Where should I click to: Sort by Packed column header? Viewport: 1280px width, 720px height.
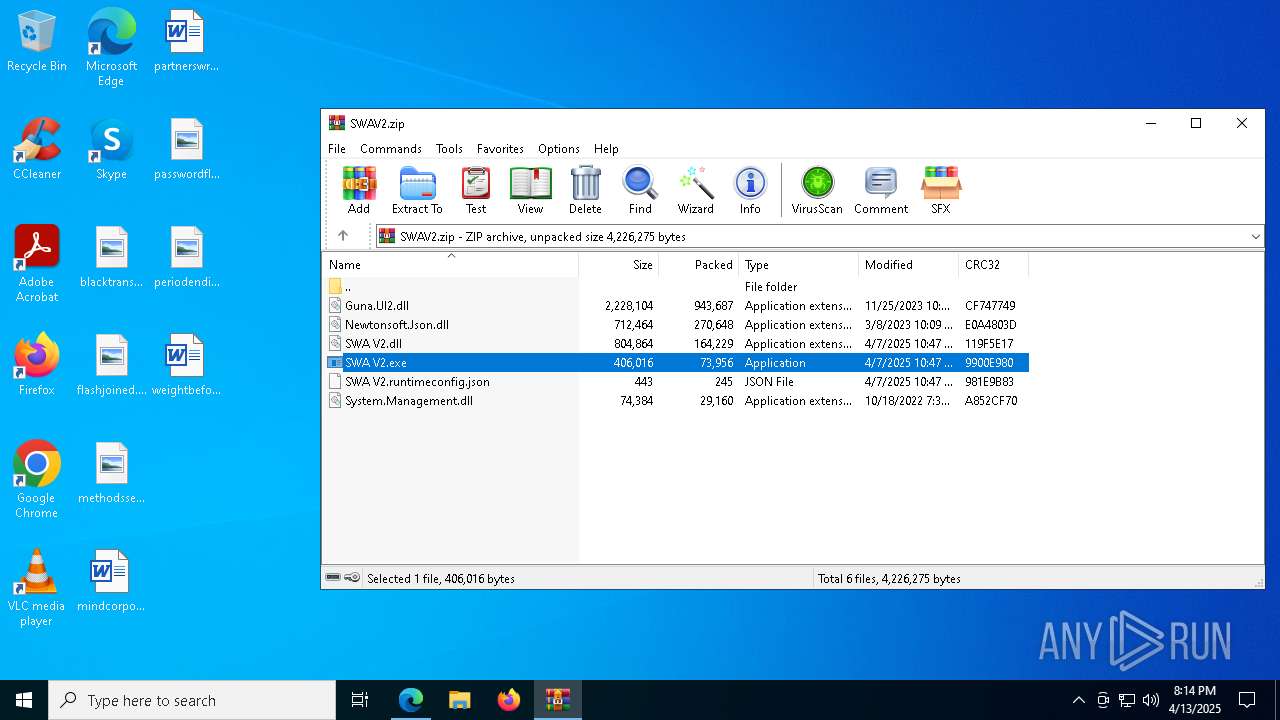coord(699,265)
